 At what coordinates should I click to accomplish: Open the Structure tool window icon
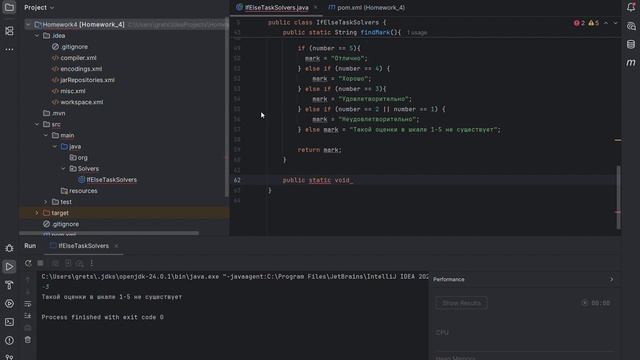9,31
